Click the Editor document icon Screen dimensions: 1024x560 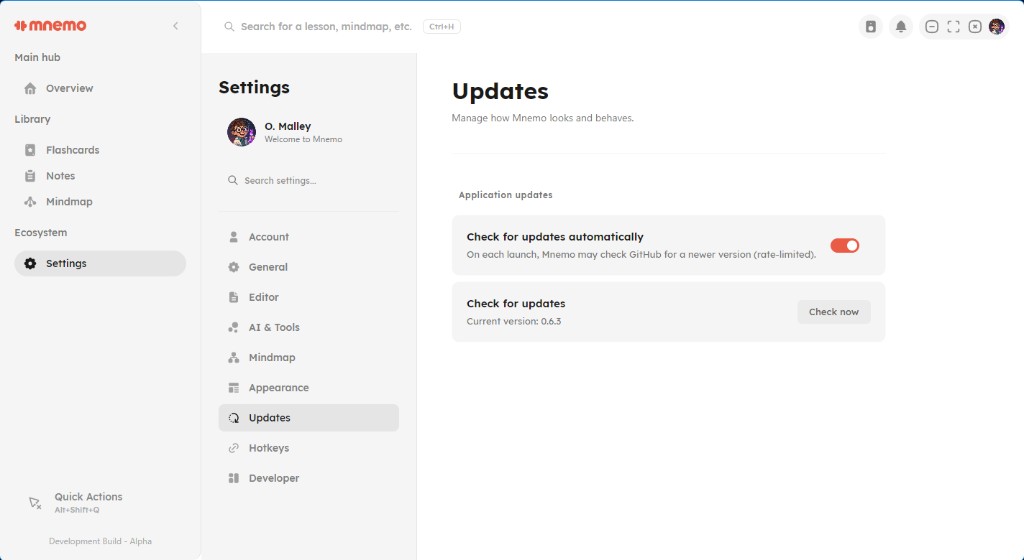coord(234,297)
